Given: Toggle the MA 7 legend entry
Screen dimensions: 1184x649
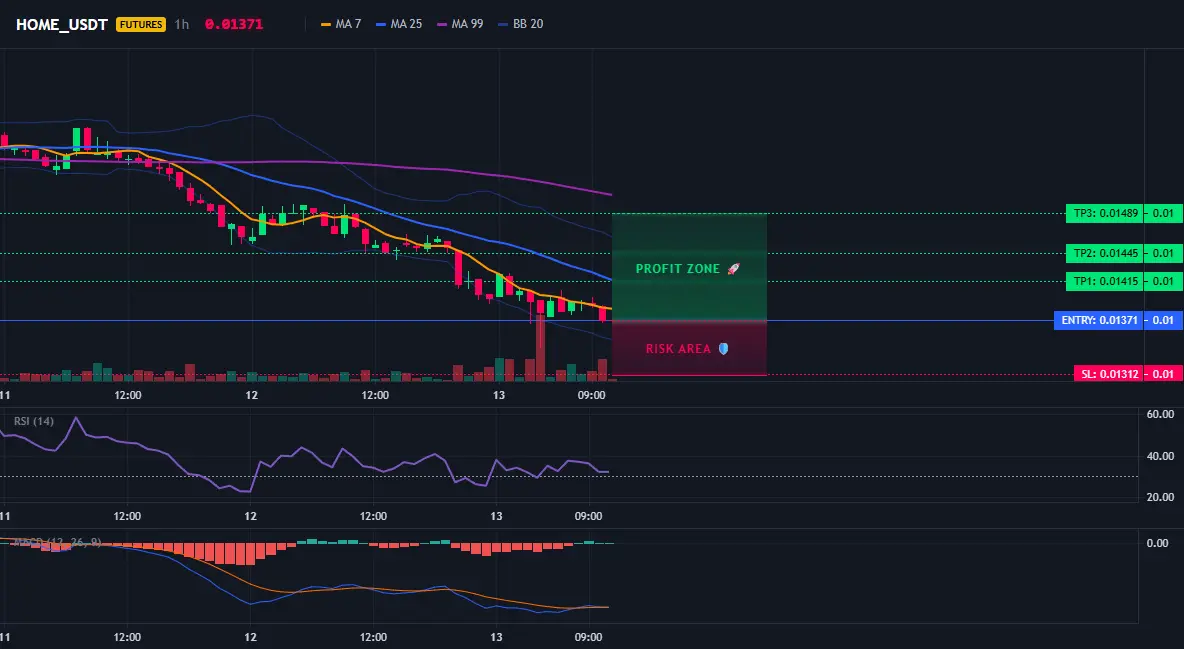Looking at the screenshot, I should pyautogui.click(x=341, y=24).
